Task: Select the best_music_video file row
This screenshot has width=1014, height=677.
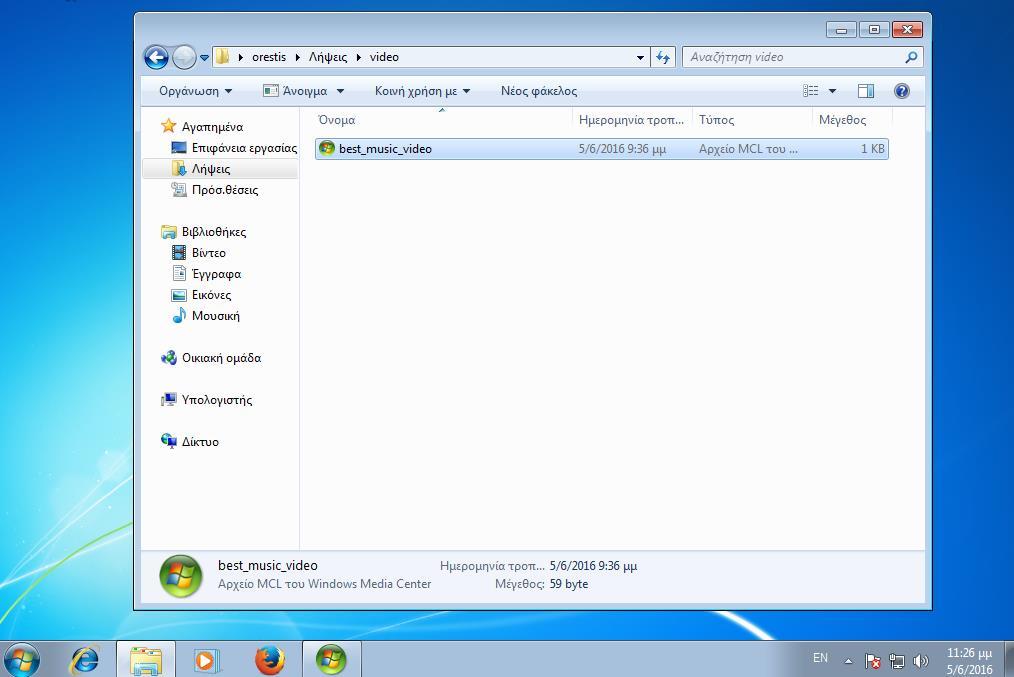Action: pos(601,149)
